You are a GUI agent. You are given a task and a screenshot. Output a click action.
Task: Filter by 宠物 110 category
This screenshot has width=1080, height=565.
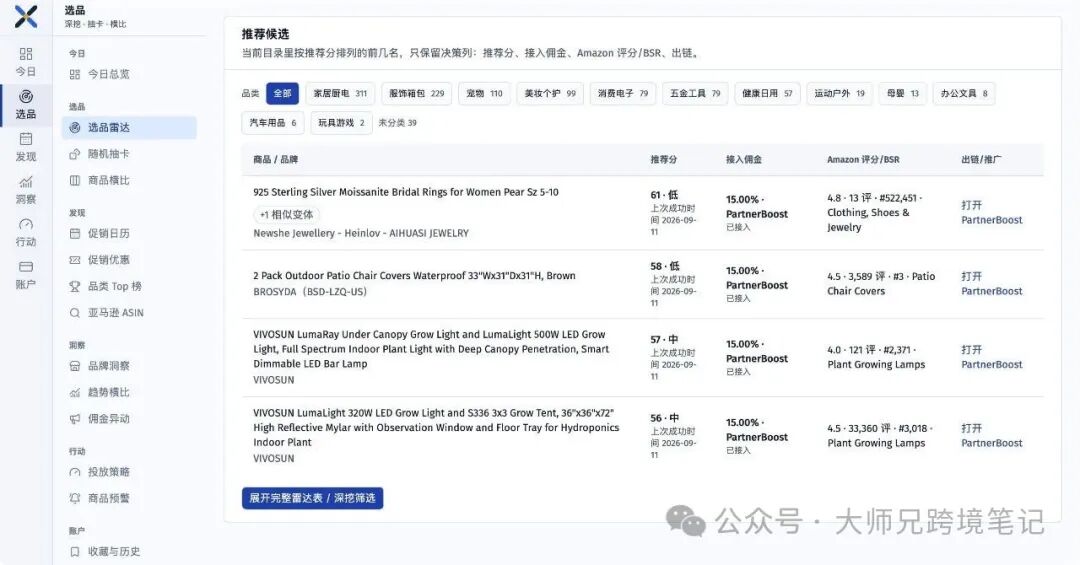[484, 94]
